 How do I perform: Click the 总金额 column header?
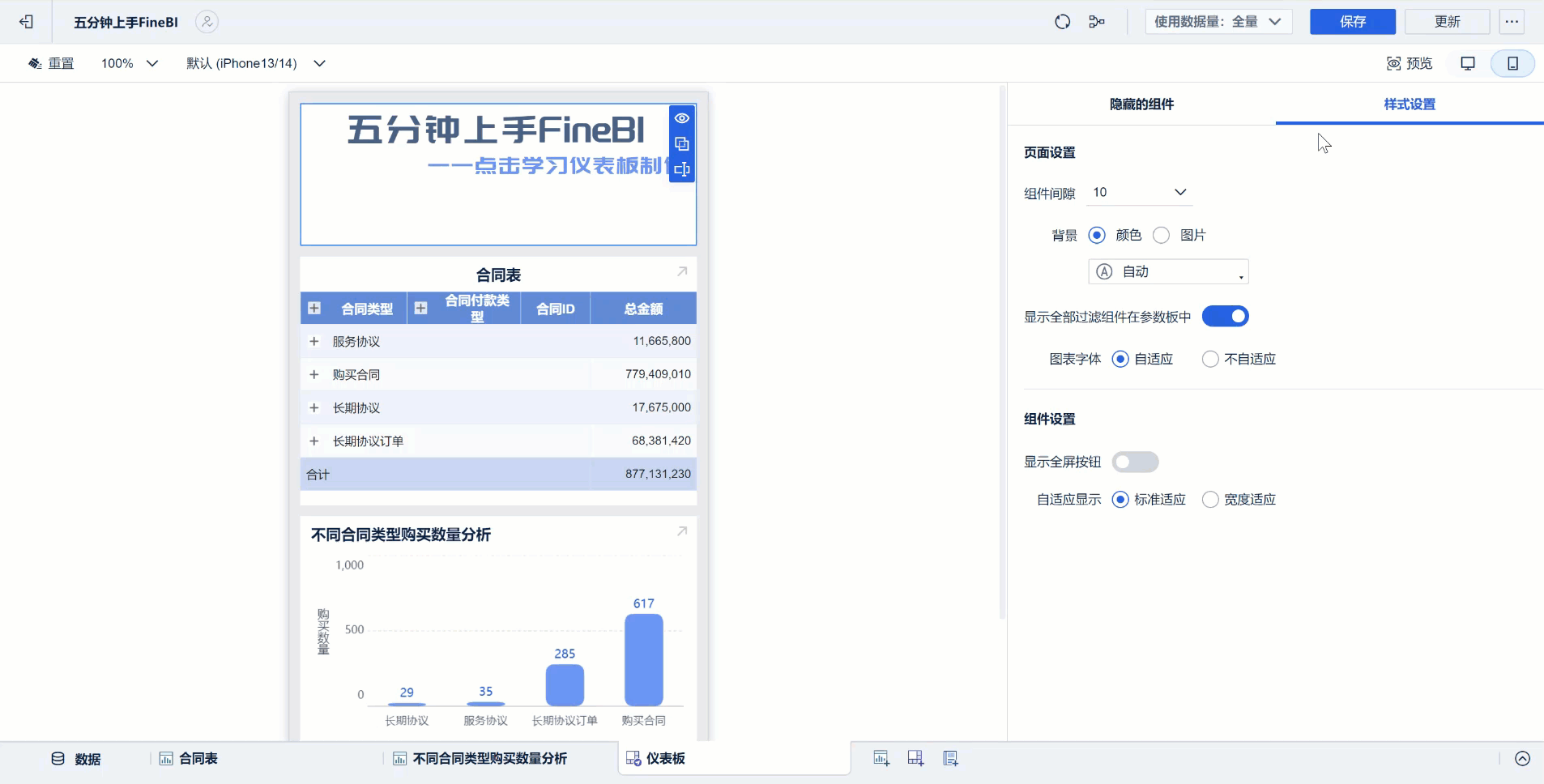[643, 309]
